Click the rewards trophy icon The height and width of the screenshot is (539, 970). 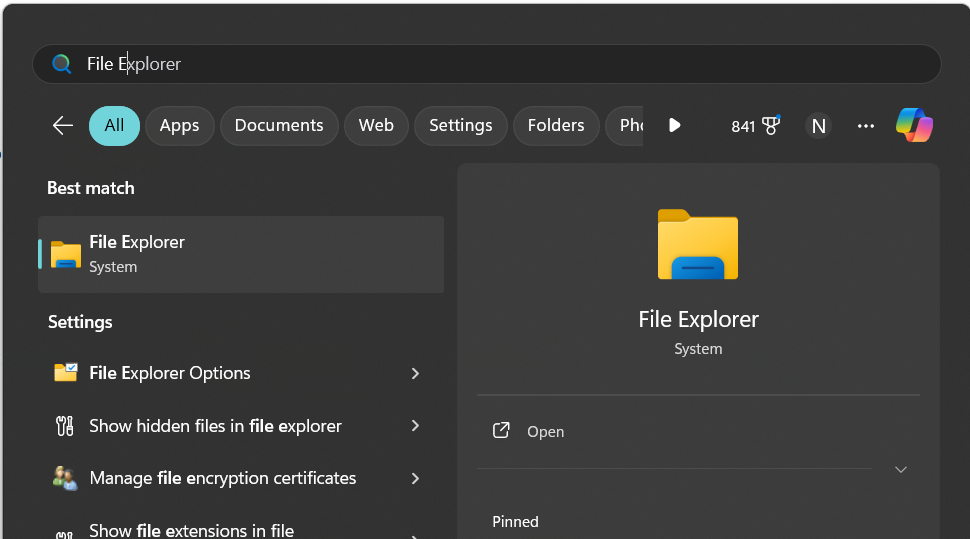[x=771, y=126]
